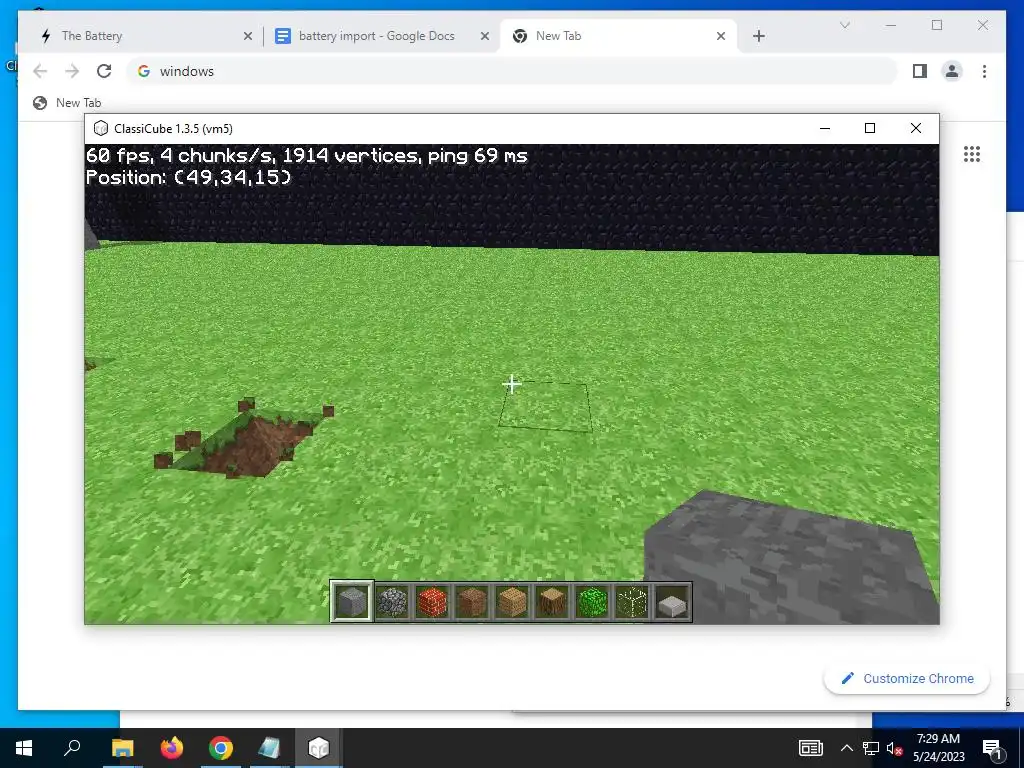Select the green leaves block in hotbar
1024x768 pixels.
[592, 601]
